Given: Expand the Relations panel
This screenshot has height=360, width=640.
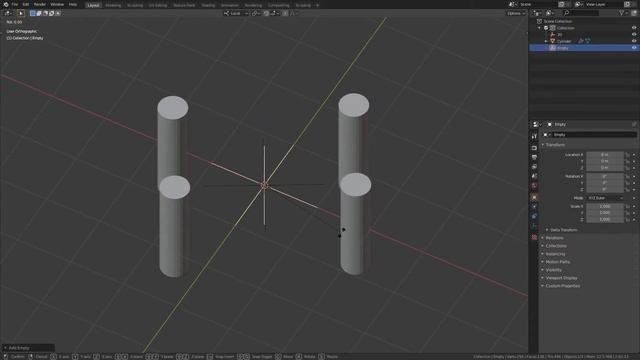Looking at the screenshot, I should click(554, 238).
